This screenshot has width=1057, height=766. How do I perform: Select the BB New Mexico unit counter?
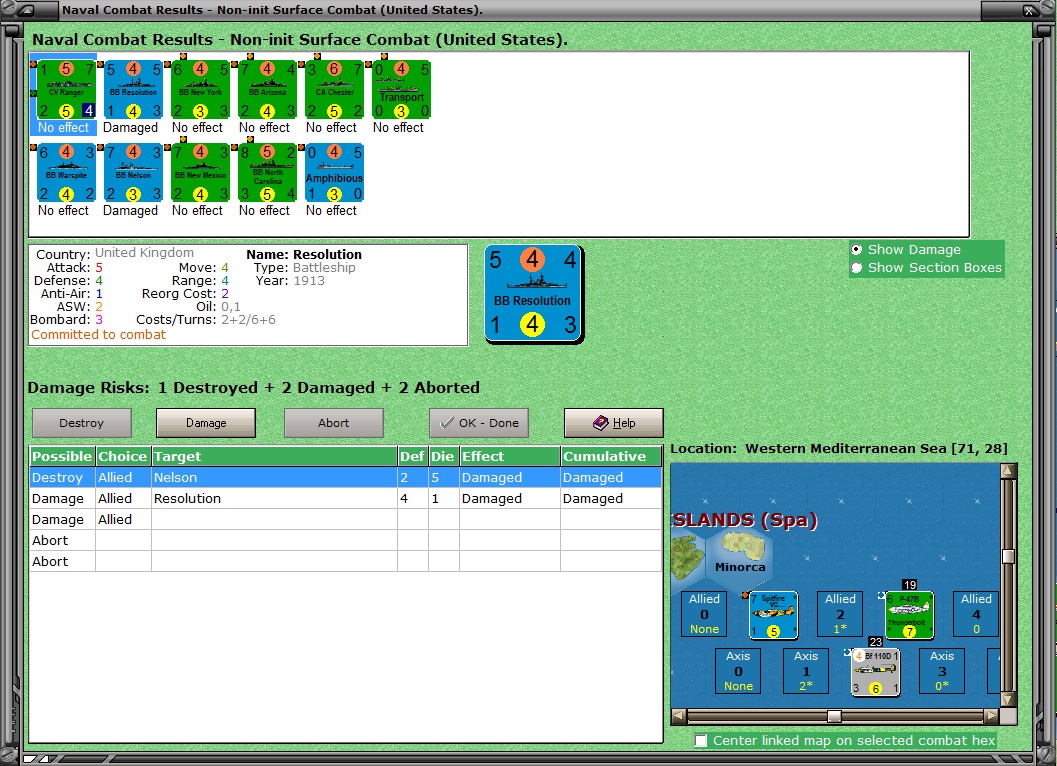(x=200, y=173)
